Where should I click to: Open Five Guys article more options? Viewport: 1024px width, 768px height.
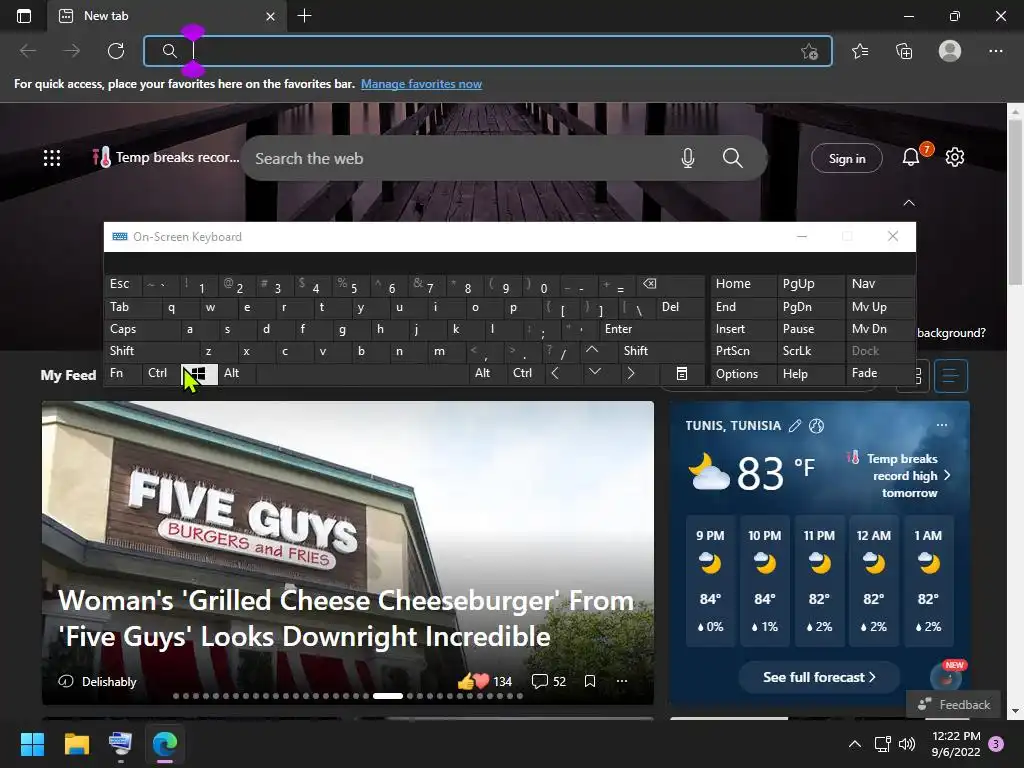coord(622,681)
